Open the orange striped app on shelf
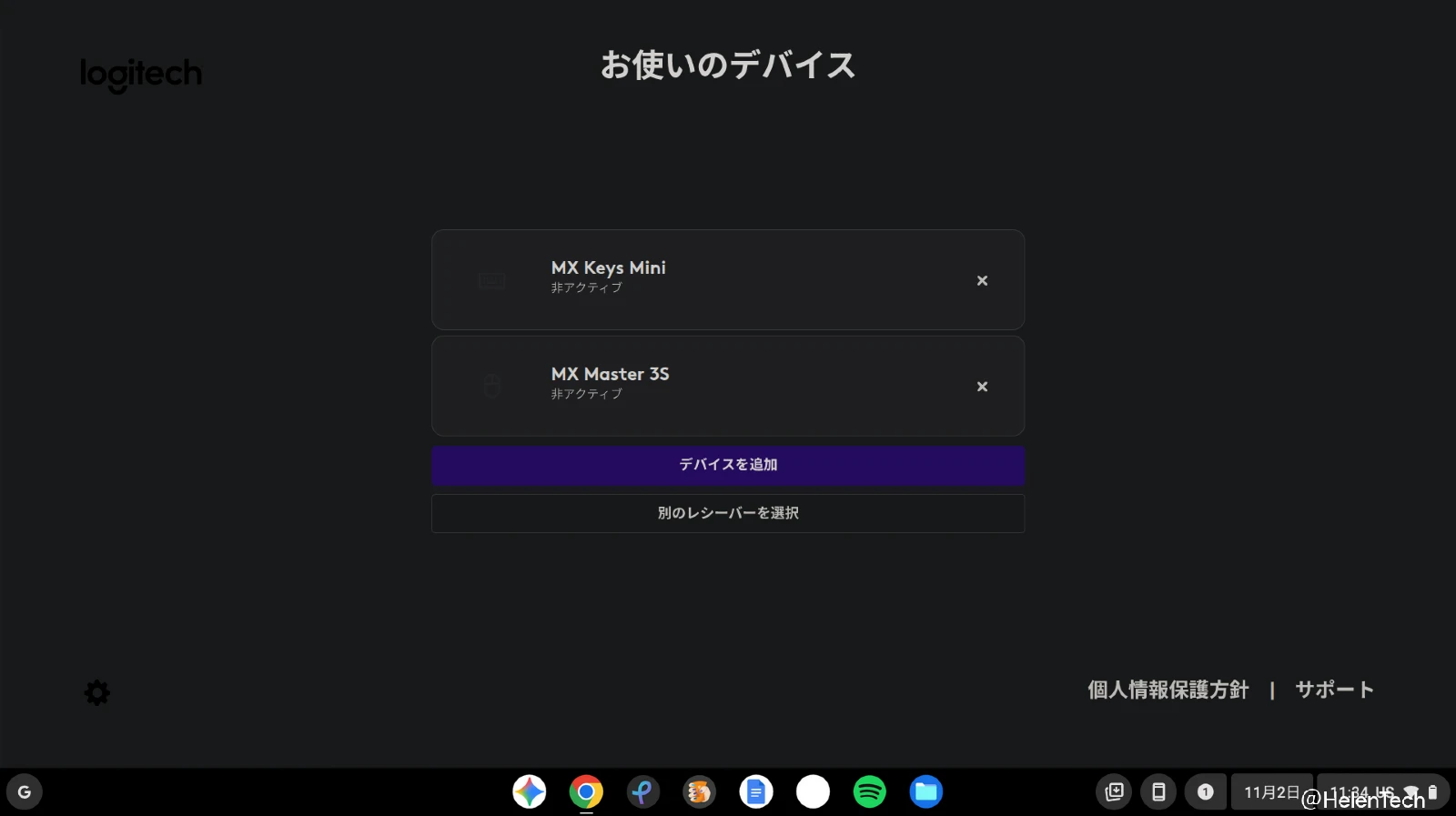The image size is (1456, 816). pos(699,791)
